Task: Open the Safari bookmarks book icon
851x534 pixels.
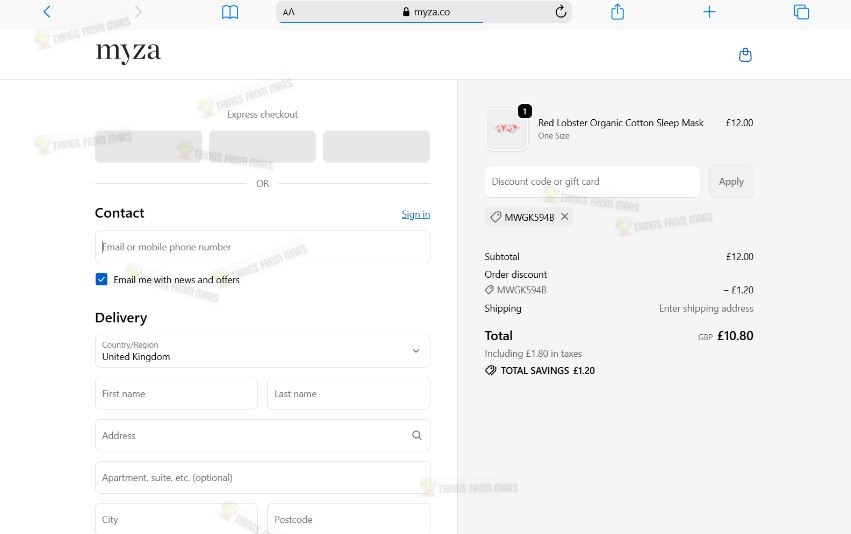Action: point(230,12)
